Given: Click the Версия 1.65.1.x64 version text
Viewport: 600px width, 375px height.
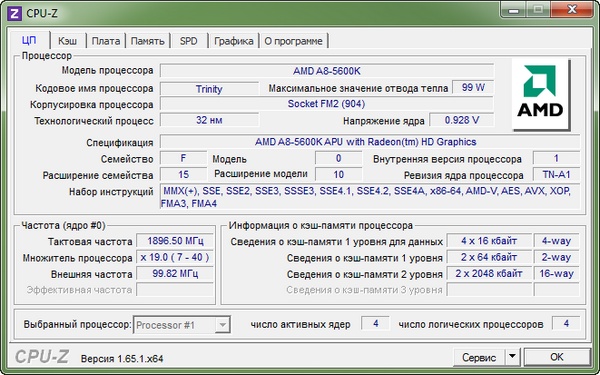Looking at the screenshot, I should tap(122, 359).
